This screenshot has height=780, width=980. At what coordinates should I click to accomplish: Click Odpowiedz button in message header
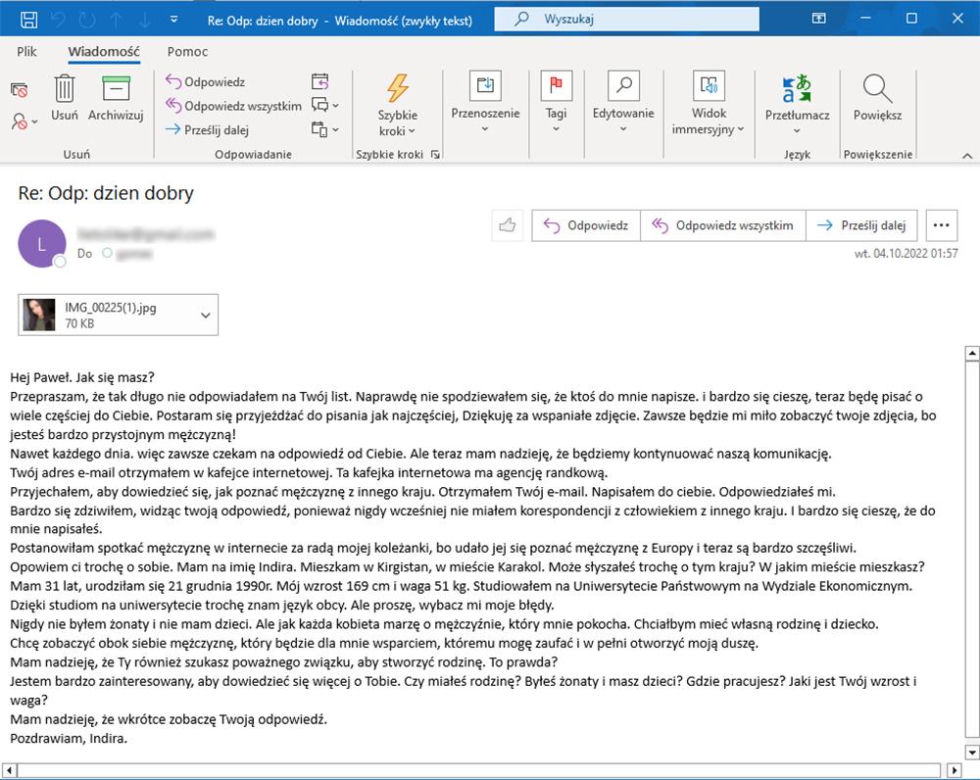pyautogui.click(x=586, y=225)
